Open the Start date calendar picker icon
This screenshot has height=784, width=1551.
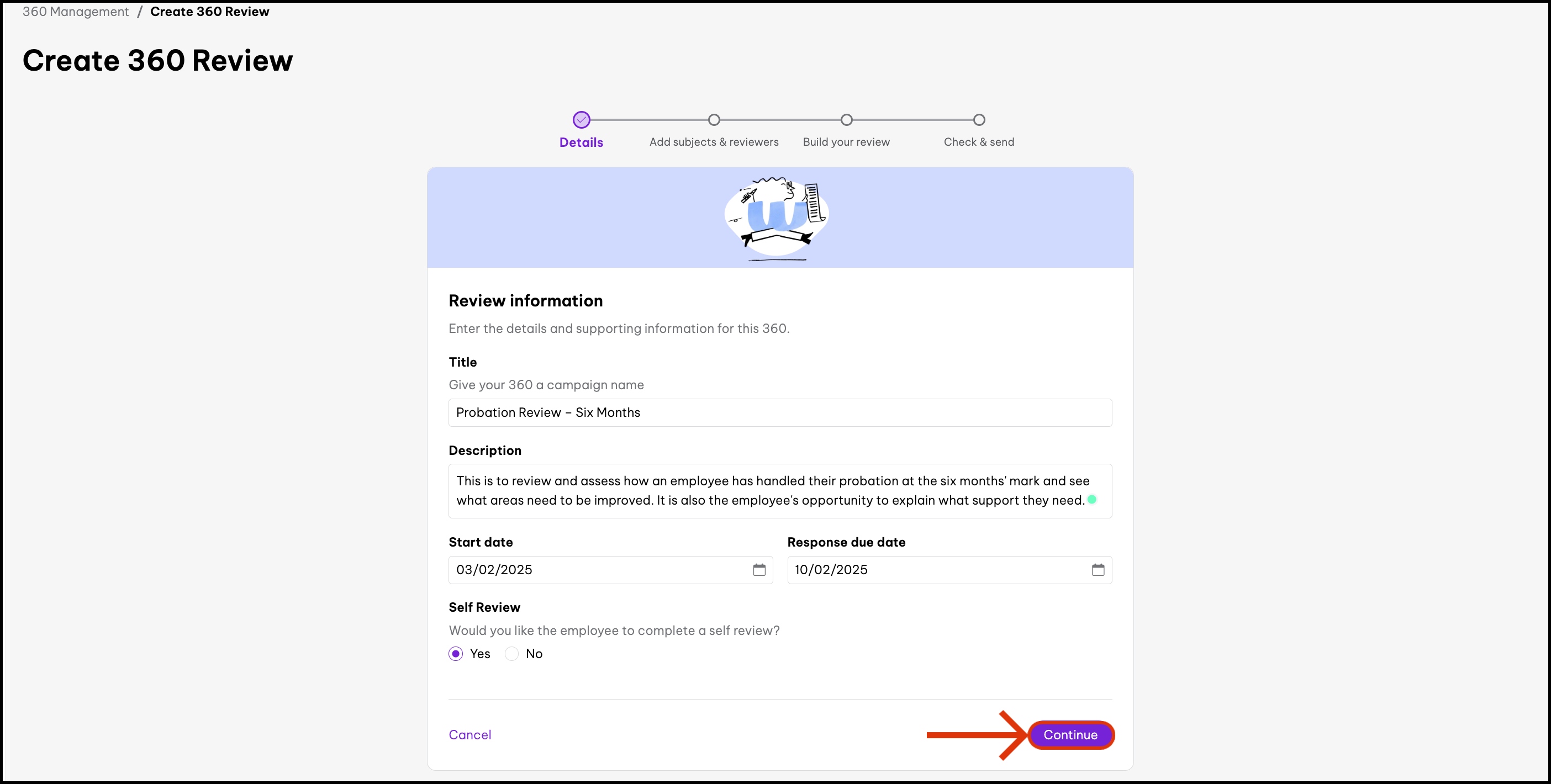758,569
